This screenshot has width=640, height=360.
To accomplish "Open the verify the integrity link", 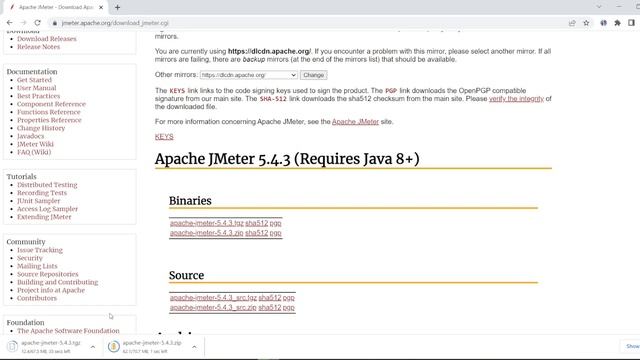I will [516, 99].
